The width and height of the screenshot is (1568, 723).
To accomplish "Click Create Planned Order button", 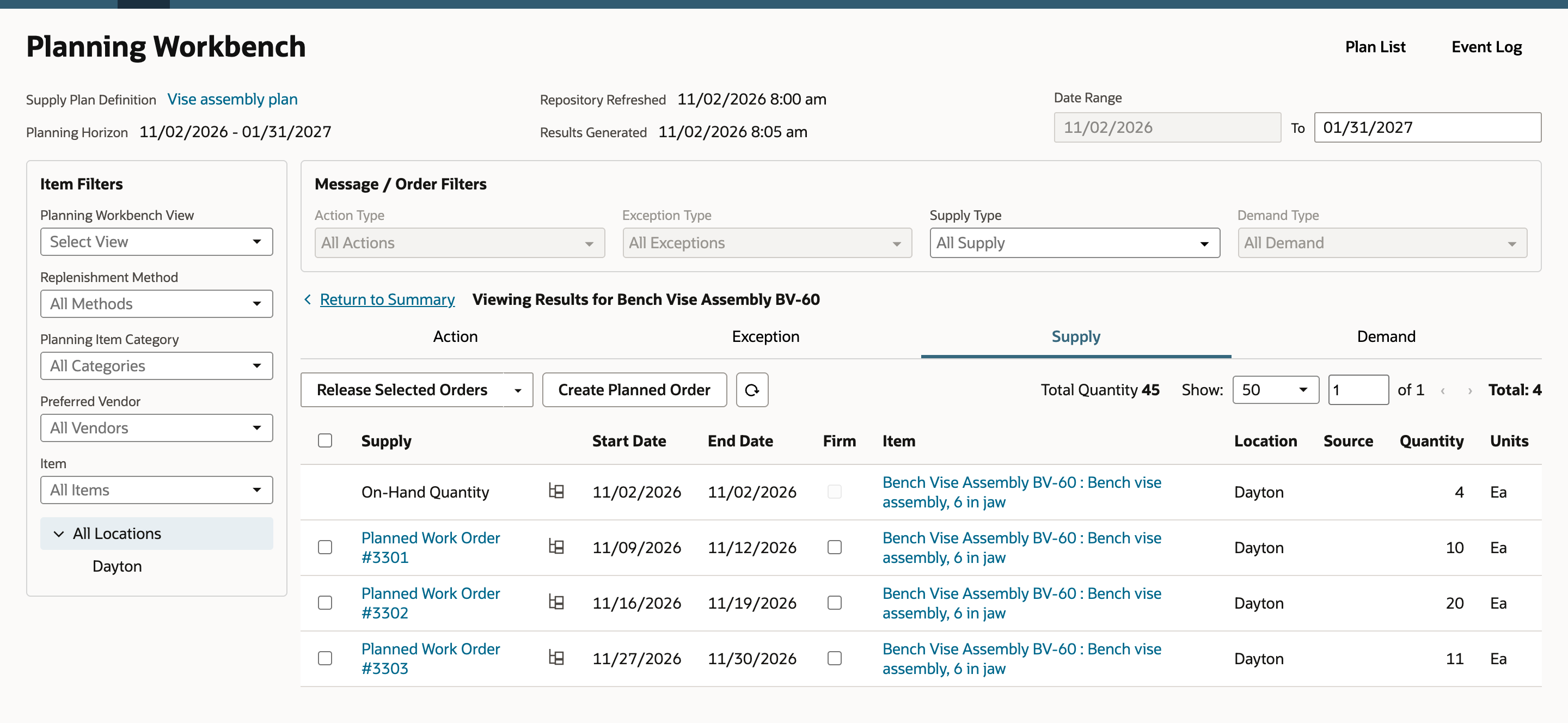I will (634, 389).
